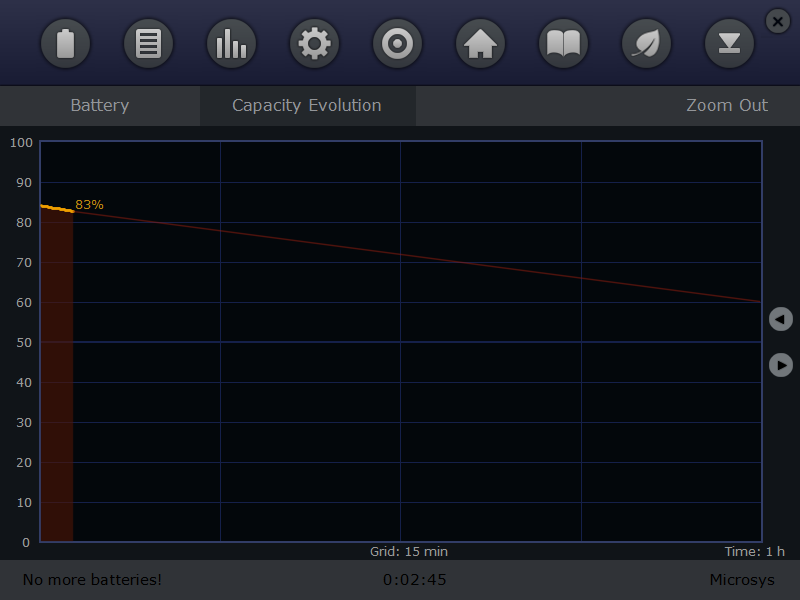The height and width of the screenshot is (600, 800).
Task: Click the dark red filled chart area
Action: pyautogui.click(x=57, y=378)
